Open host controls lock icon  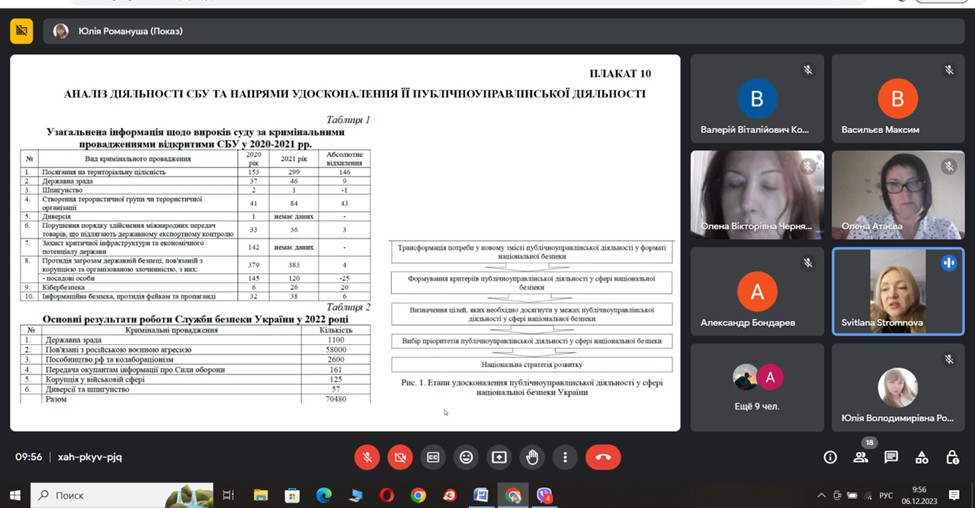click(952, 458)
